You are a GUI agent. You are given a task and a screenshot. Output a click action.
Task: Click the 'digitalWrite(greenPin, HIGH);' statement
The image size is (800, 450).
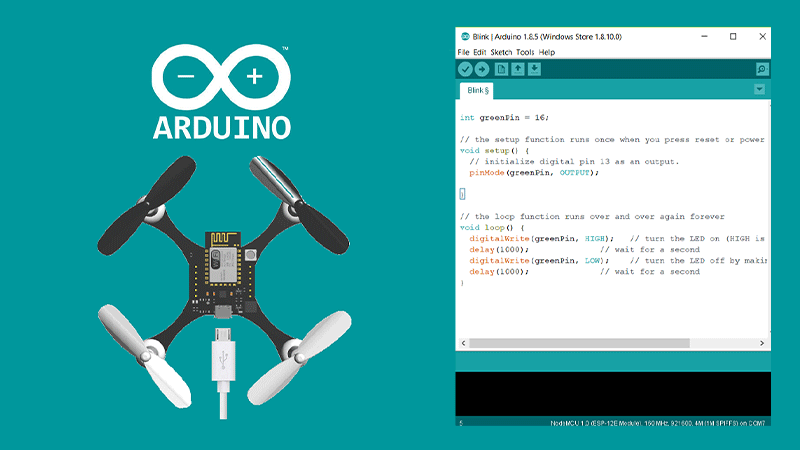point(541,238)
